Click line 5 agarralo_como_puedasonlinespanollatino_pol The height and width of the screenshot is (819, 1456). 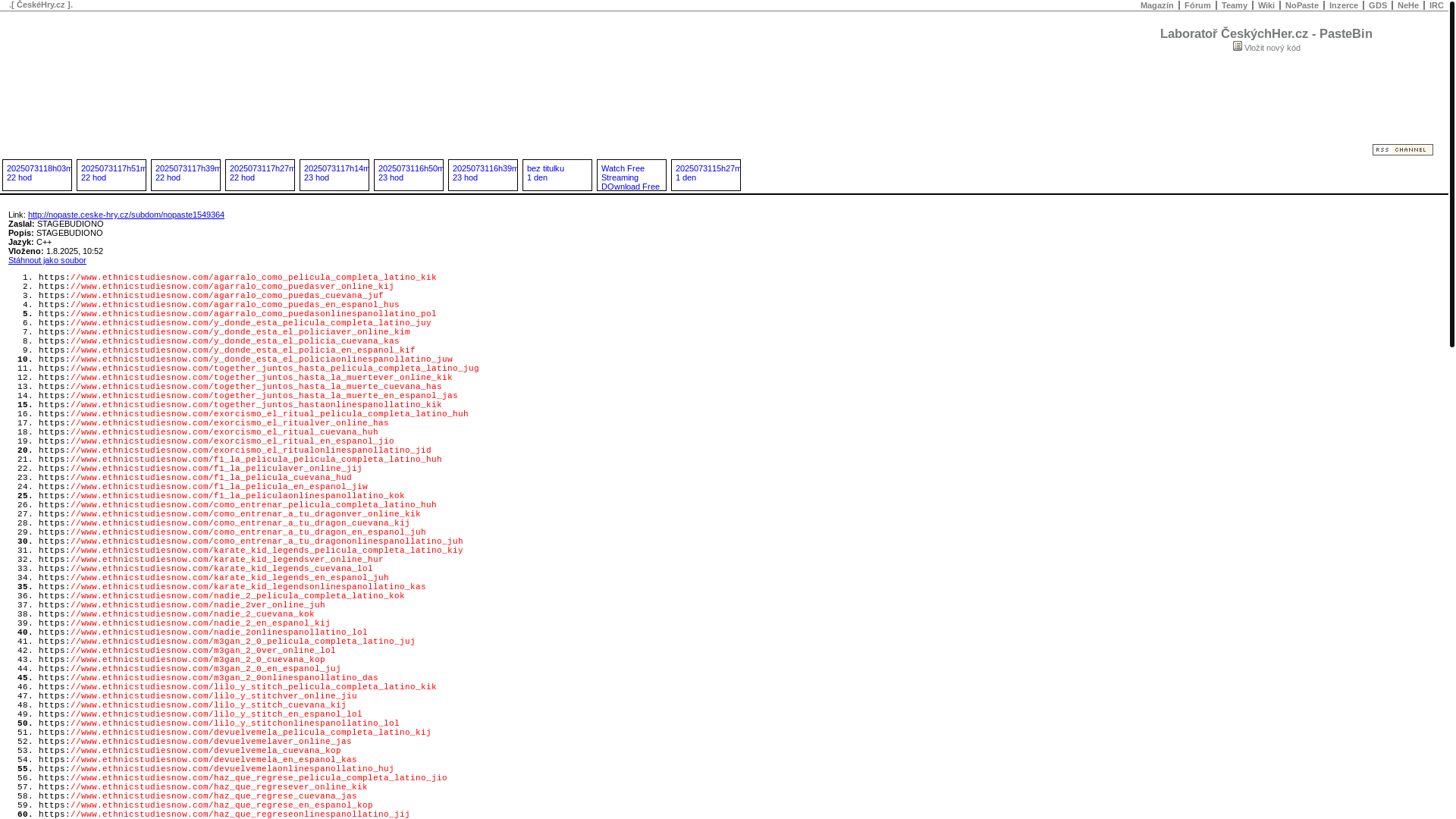click(x=237, y=314)
